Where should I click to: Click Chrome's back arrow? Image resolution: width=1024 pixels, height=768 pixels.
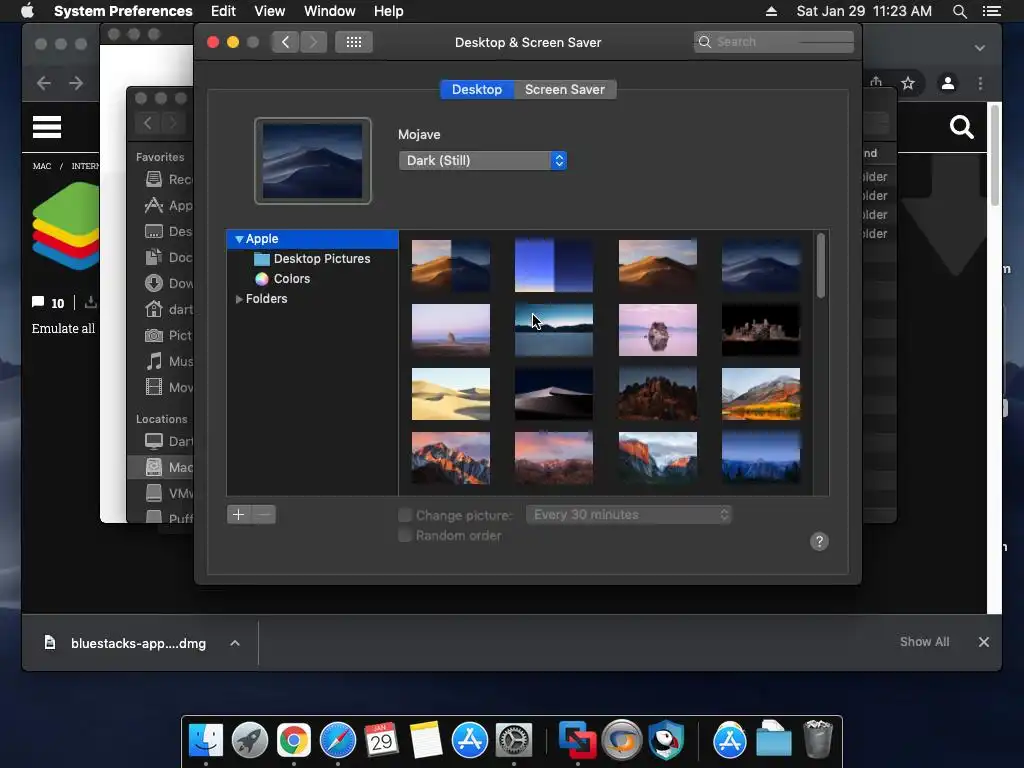(x=44, y=83)
